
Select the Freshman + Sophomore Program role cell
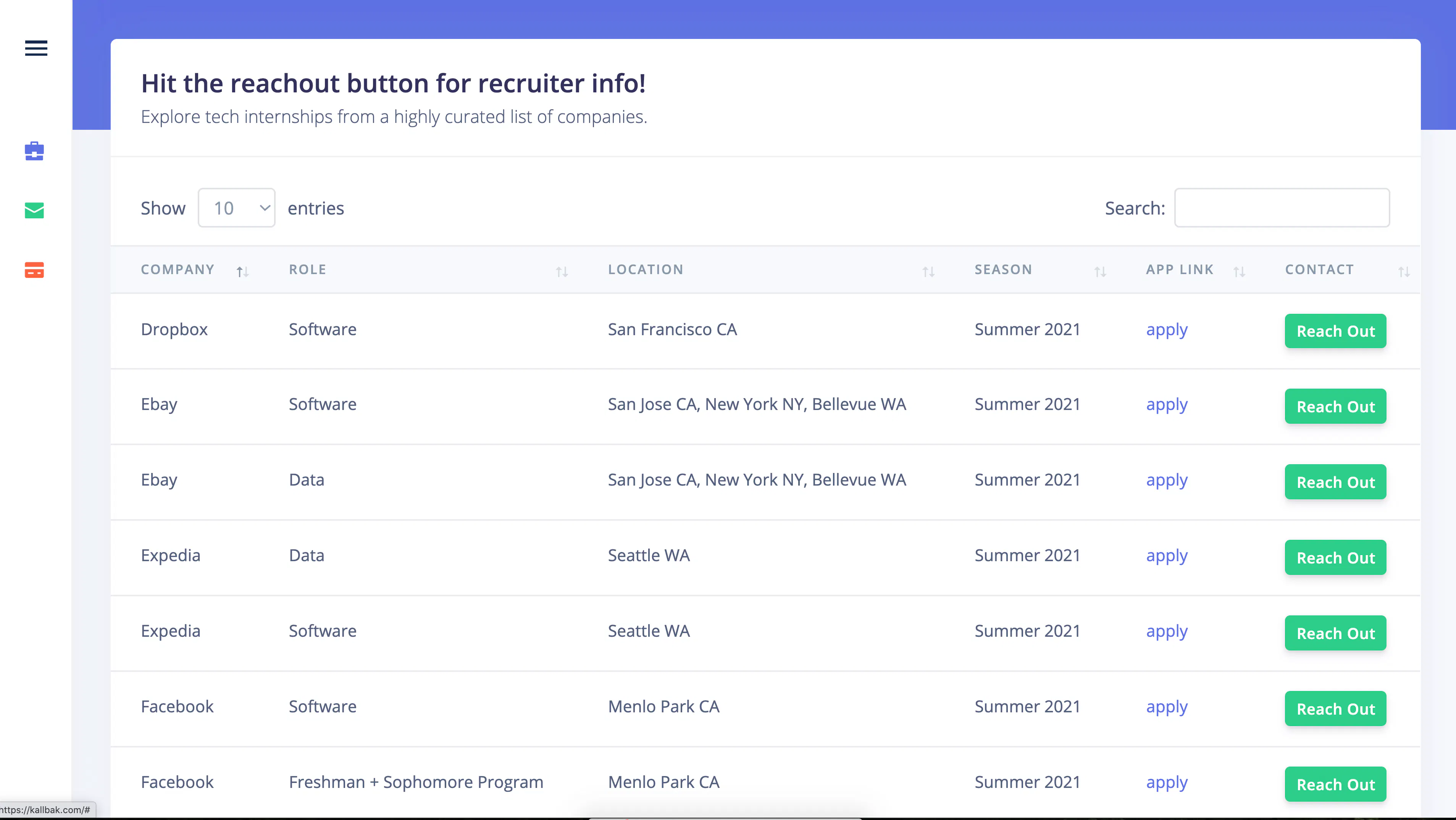coord(416,782)
